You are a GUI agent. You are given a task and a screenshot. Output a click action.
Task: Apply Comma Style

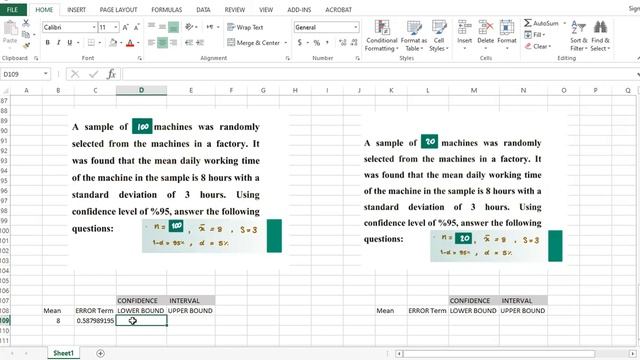328,42
